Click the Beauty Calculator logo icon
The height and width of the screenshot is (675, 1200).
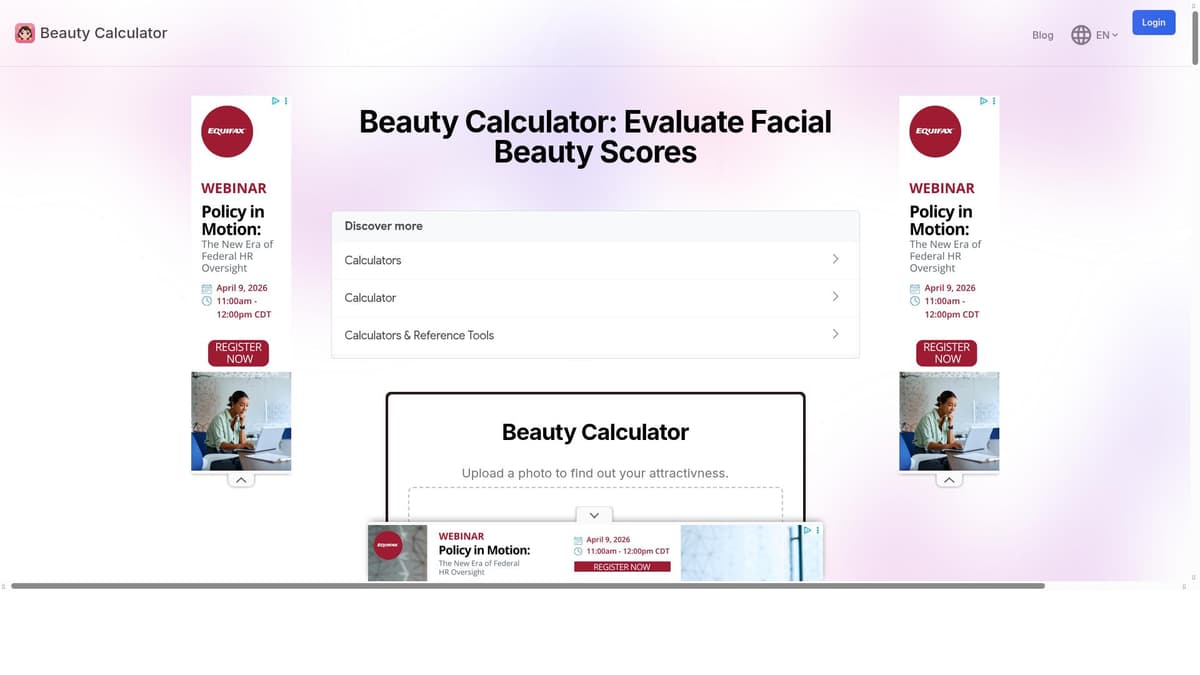click(25, 33)
